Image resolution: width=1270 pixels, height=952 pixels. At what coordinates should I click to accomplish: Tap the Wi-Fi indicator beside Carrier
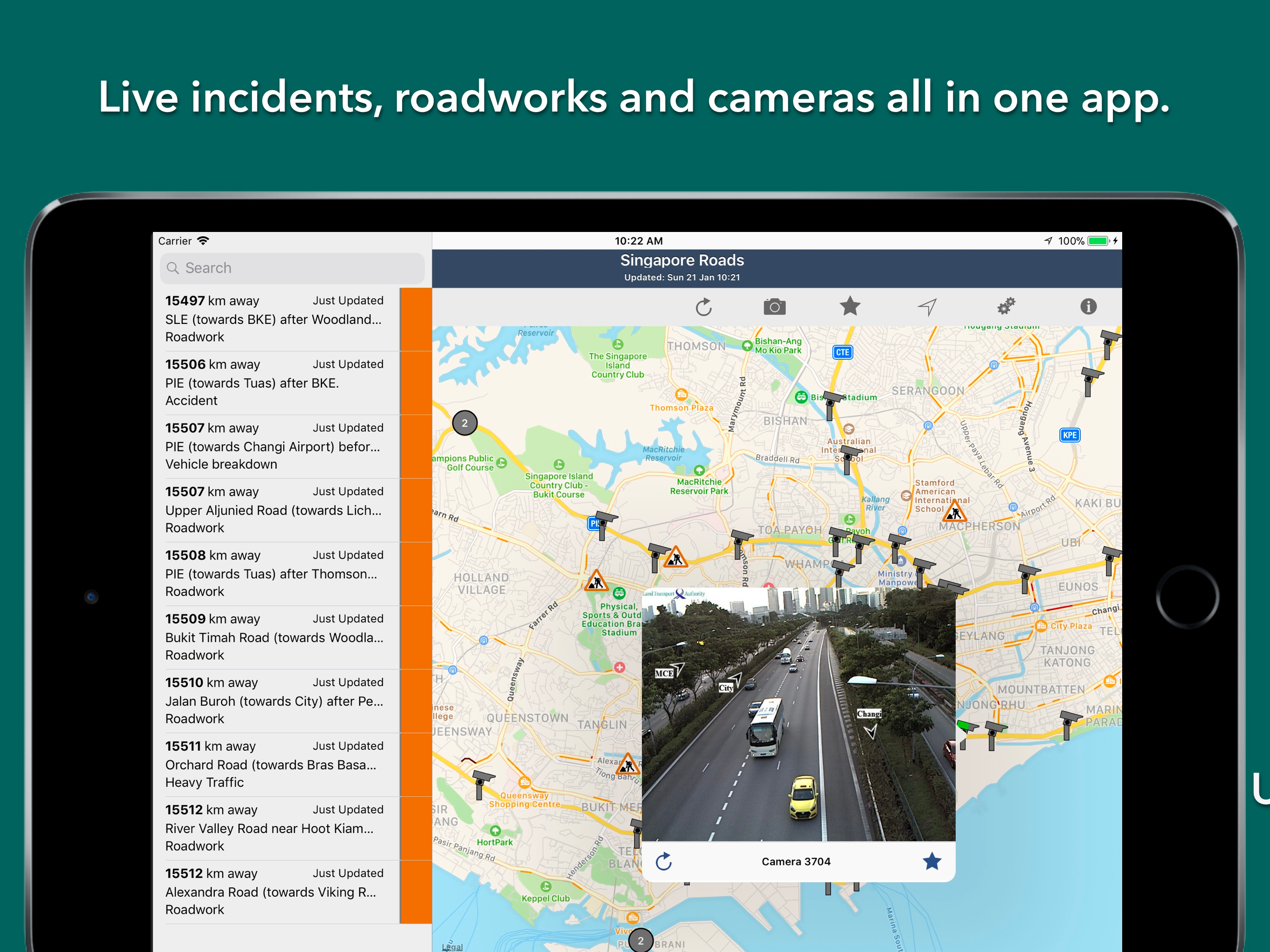(203, 241)
